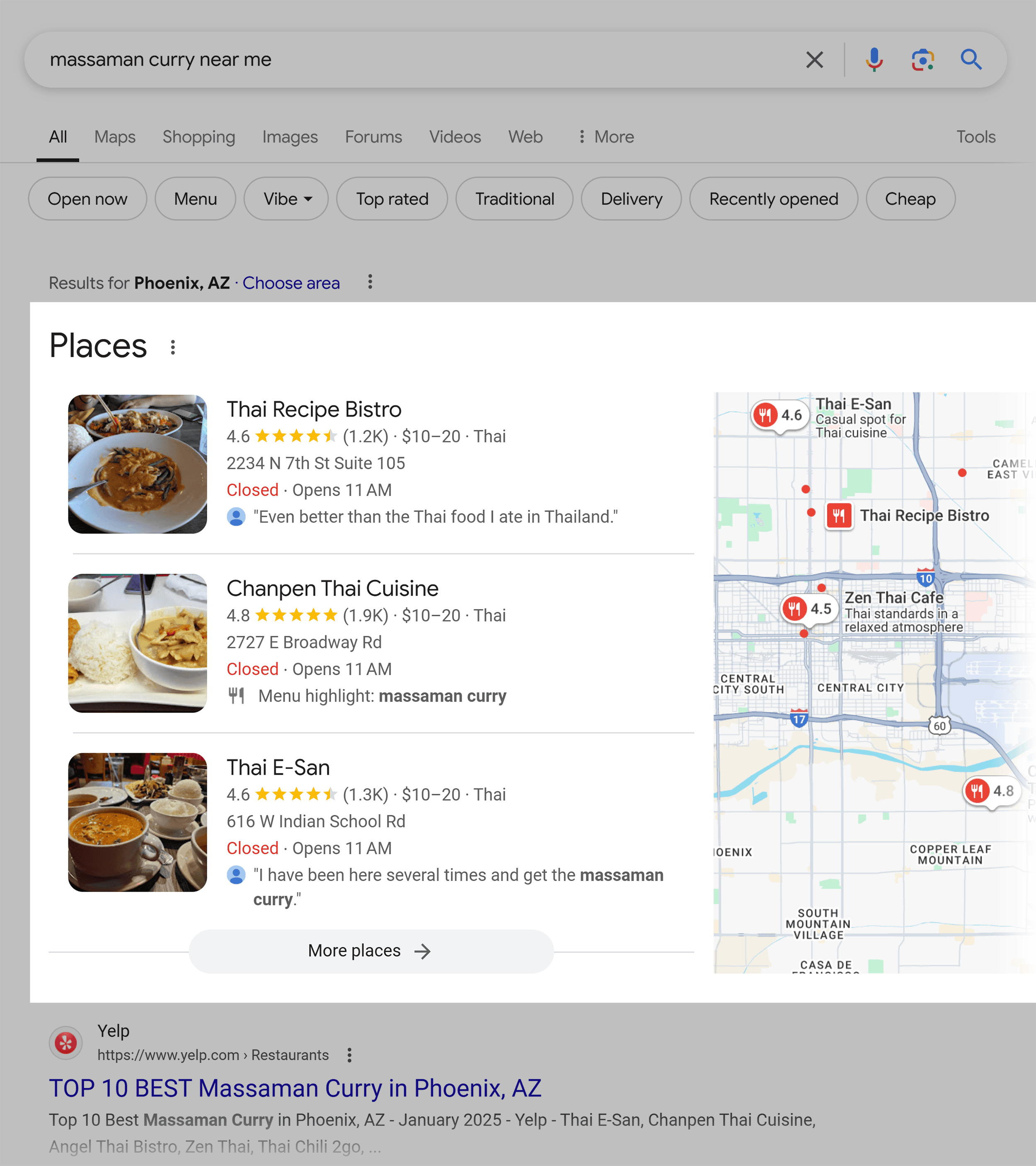The image size is (1036, 1166).
Task: Expand the Vibe dropdown filter
Action: click(x=286, y=199)
